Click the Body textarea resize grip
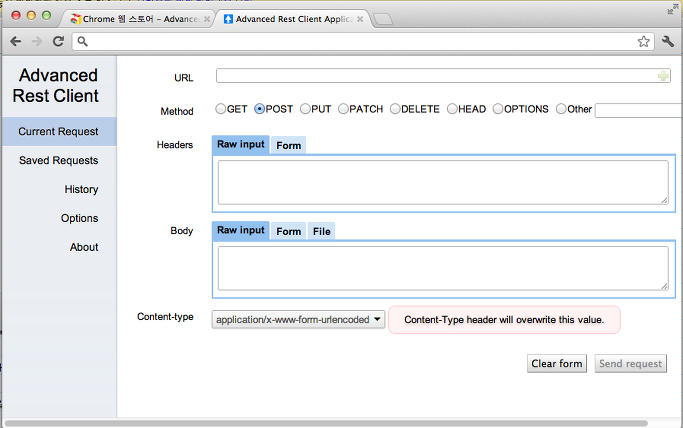Image resolution: width=683 pixels, height=428 pixels. [x=664, y=286]
